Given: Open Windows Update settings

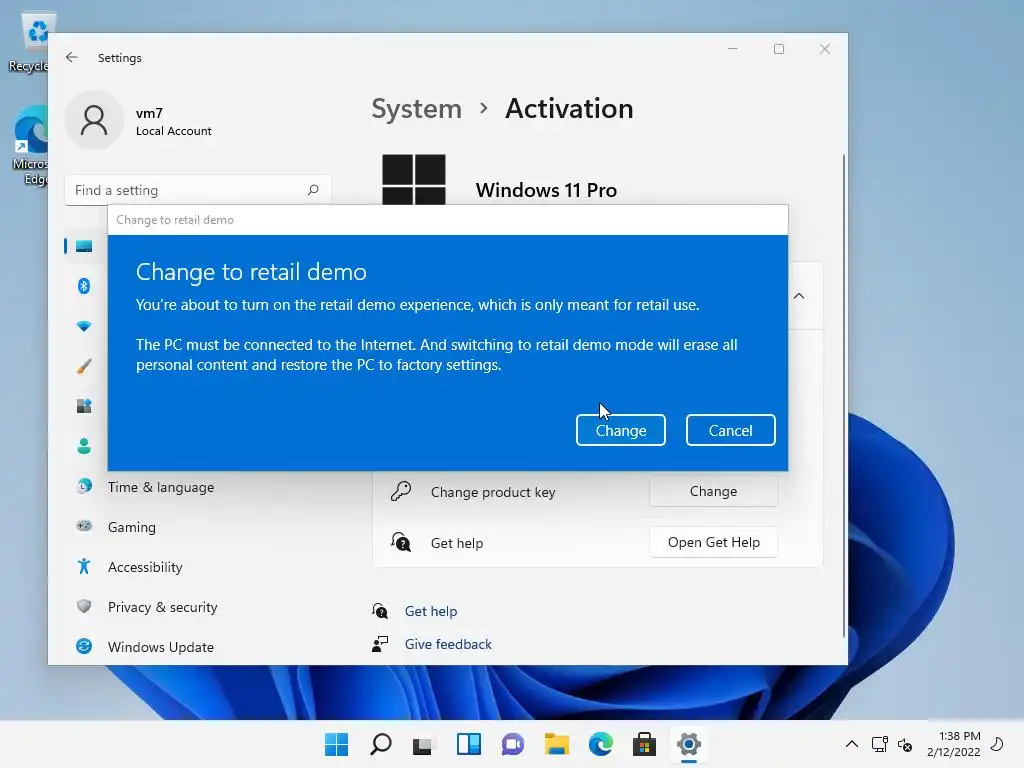Looking at the screenshot, I should [x=161, y=647].
